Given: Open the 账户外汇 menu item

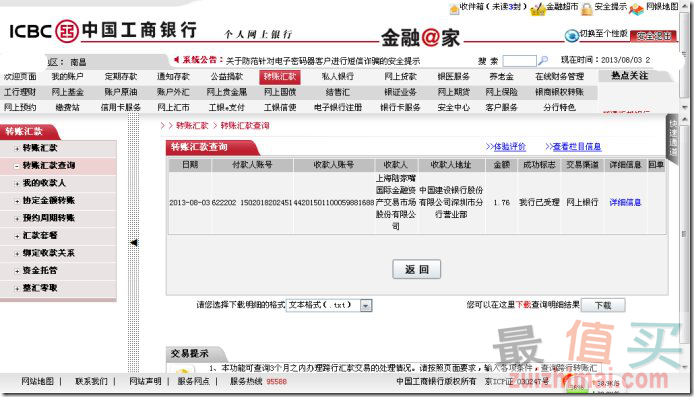Looking at the screenshot, I should (x=173, y=92).
